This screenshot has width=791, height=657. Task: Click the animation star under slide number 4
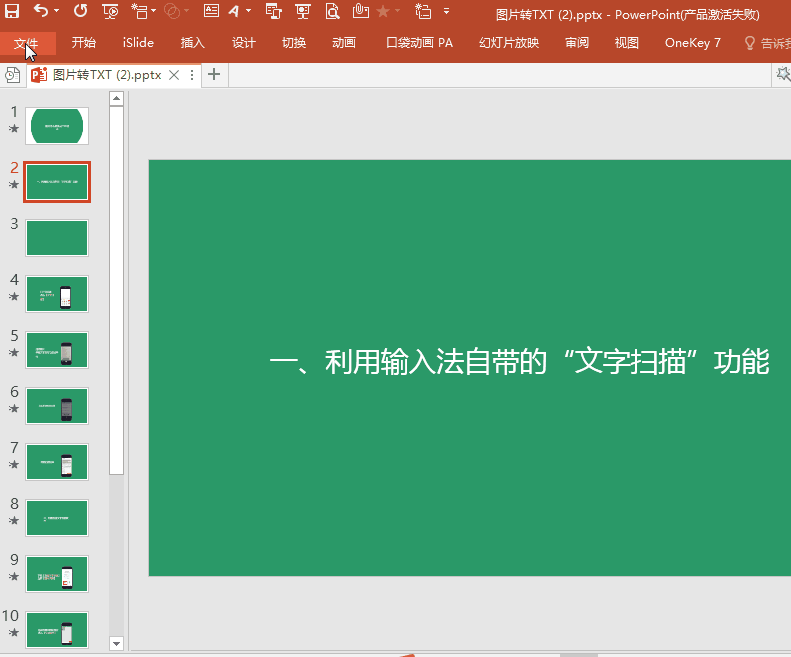click(14, 296)
